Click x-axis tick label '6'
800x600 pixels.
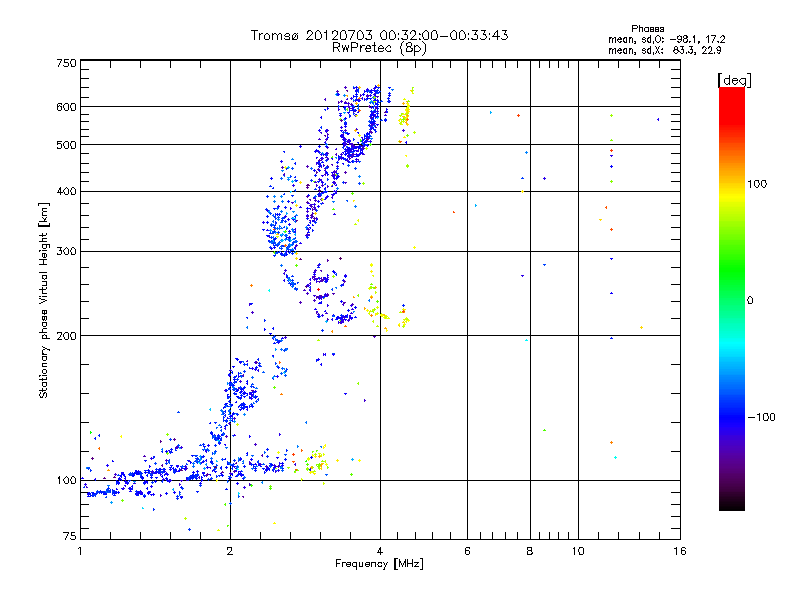click(467, 551)
